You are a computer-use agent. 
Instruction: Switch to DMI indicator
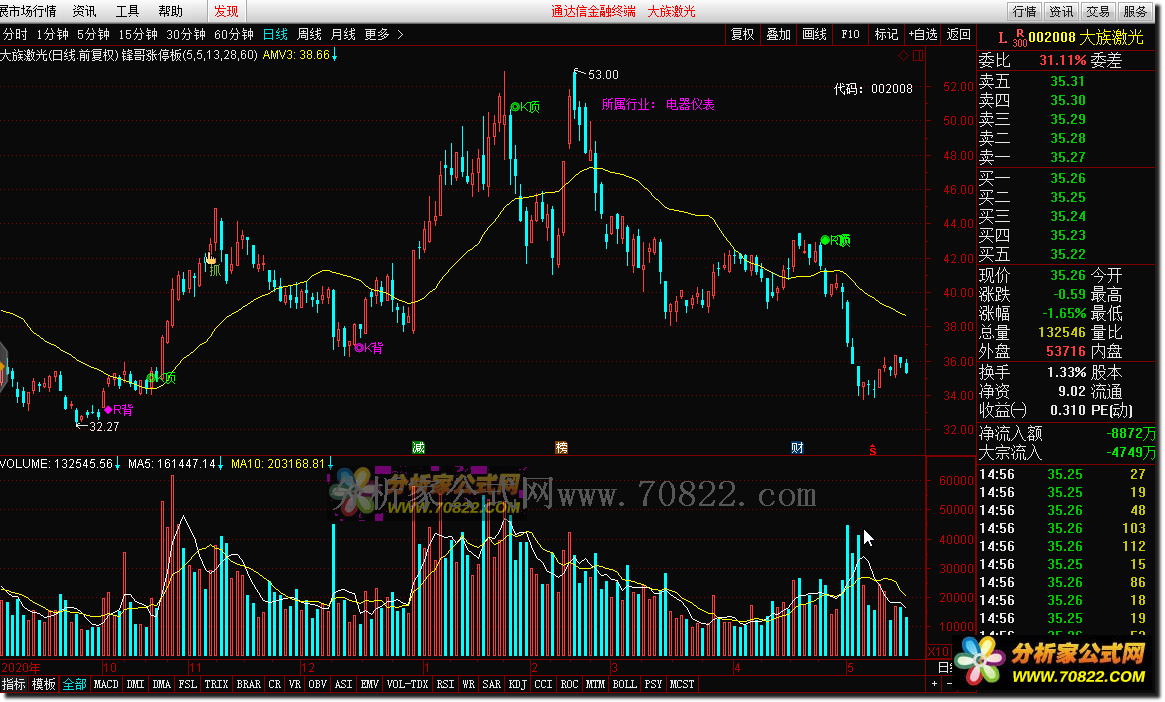pyautogui.click(x=135, y=684)
